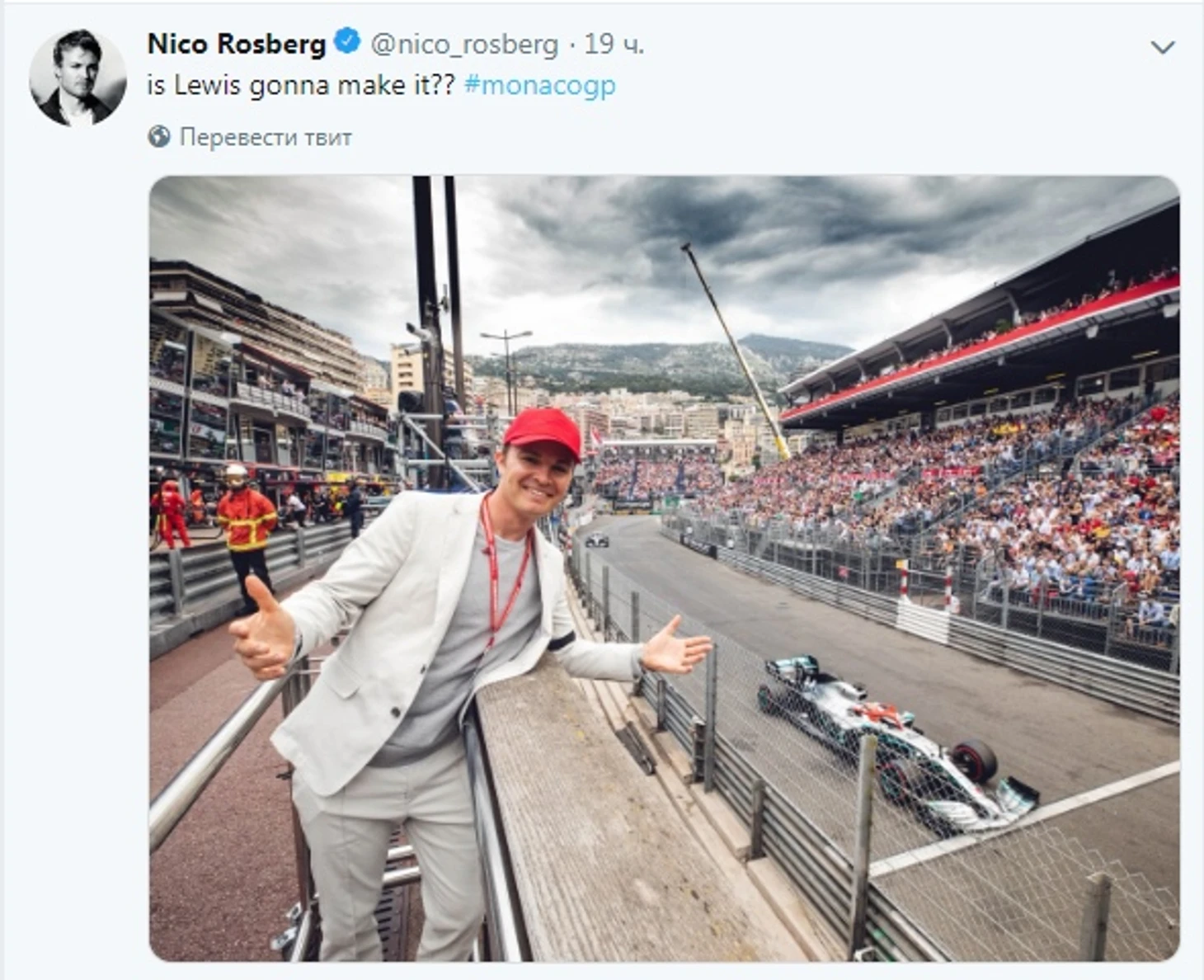Open the #monacogp hashtag

click(540, 85)
